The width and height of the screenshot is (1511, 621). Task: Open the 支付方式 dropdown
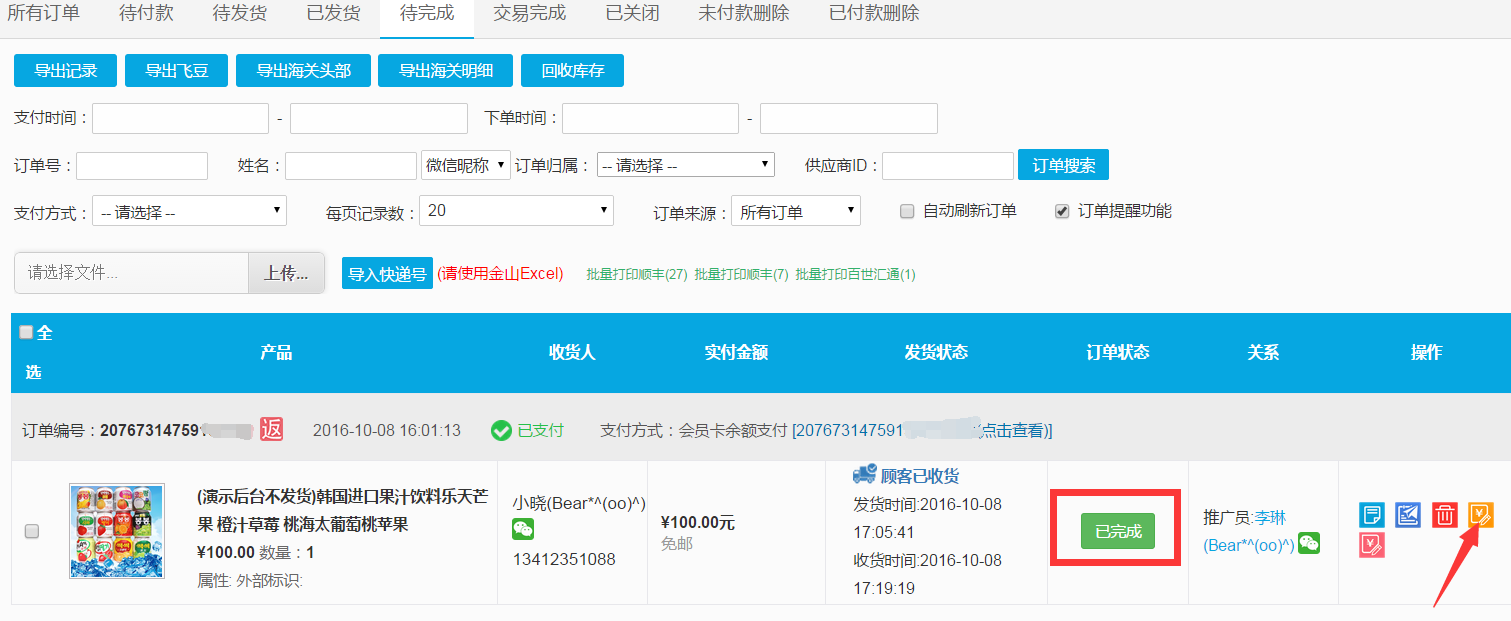189,211
